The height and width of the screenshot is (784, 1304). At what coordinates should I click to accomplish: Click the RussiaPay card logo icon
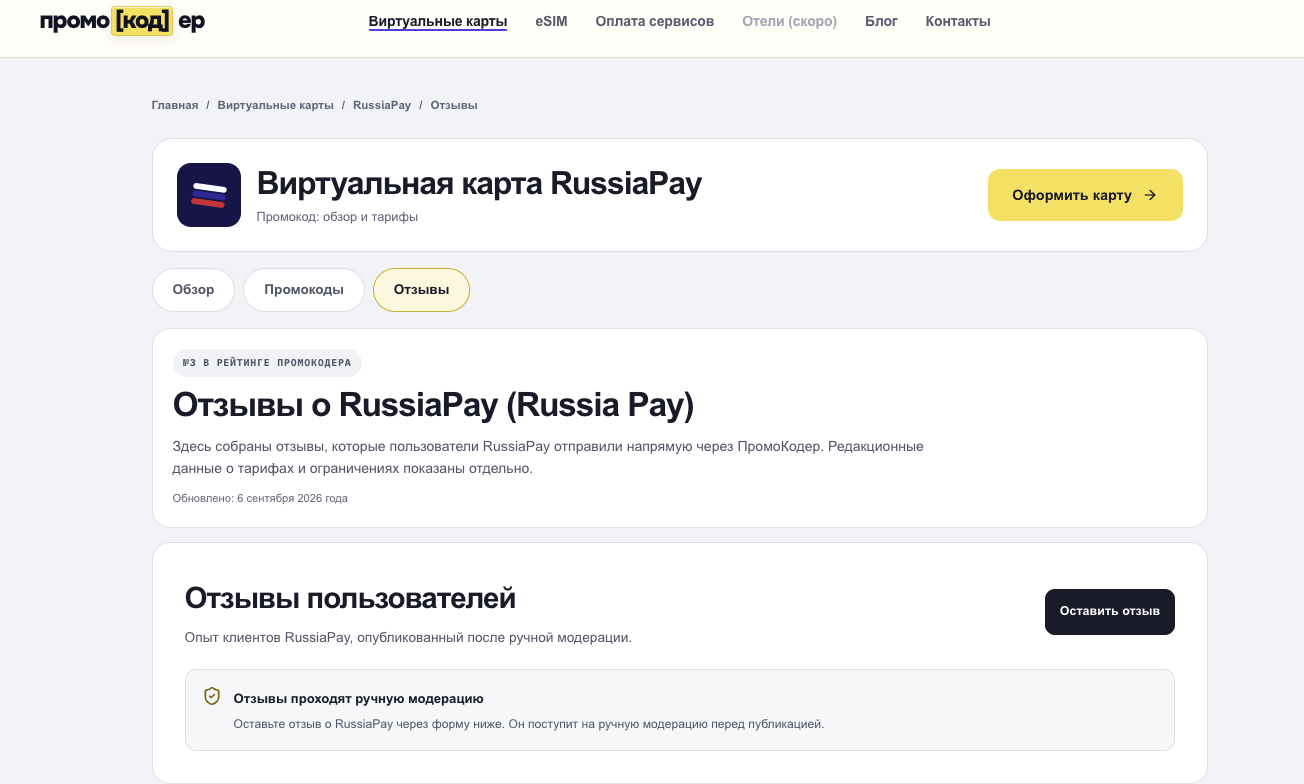(x=209, y=195)
